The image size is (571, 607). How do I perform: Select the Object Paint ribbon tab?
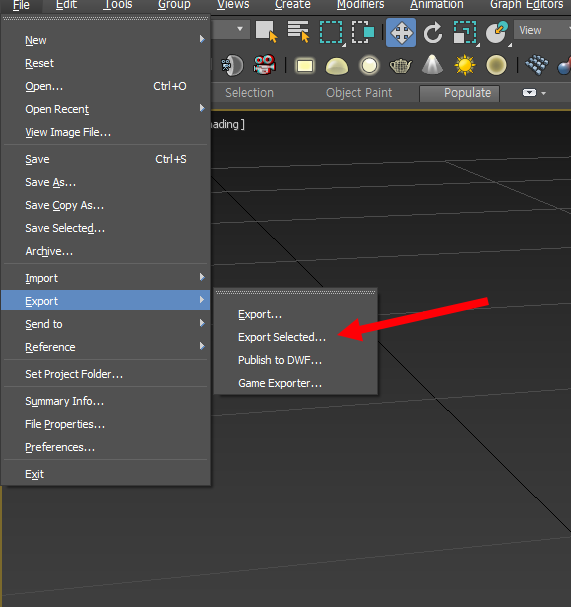click(359, 93)
